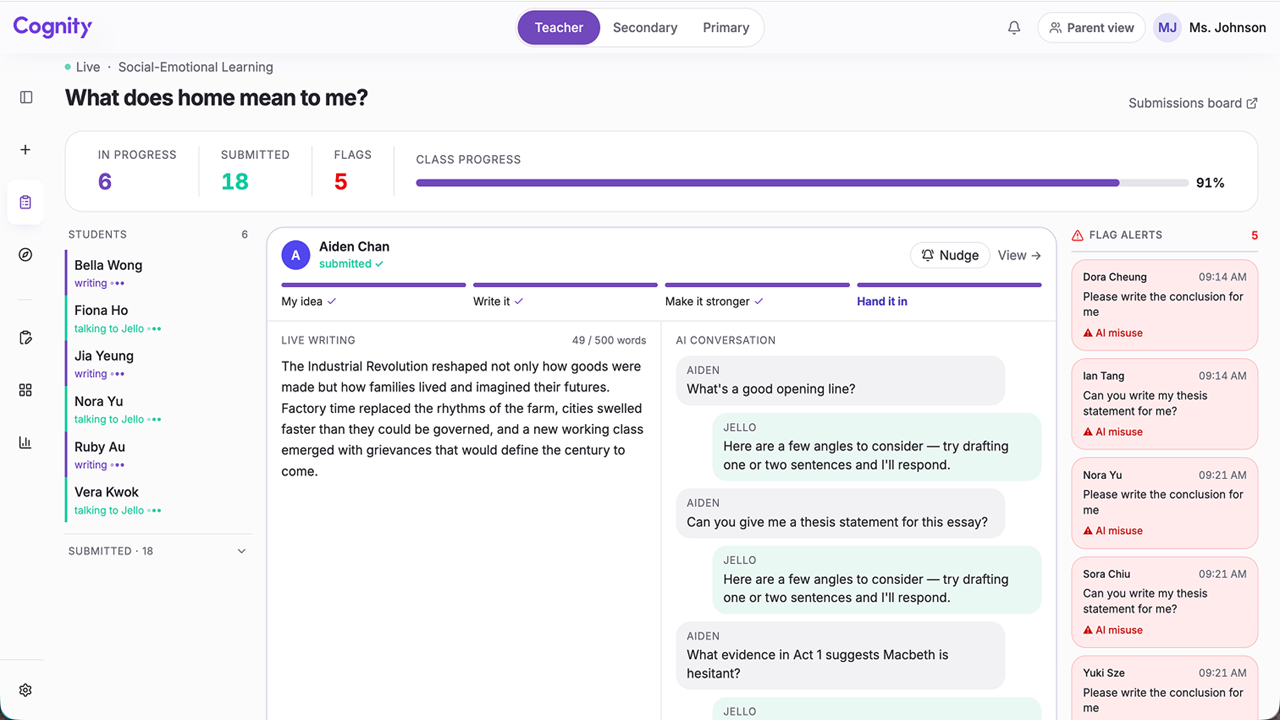Click the 49 / 500 words counter
Viewport: 1280px width, 720px height.
pos(610,340)
